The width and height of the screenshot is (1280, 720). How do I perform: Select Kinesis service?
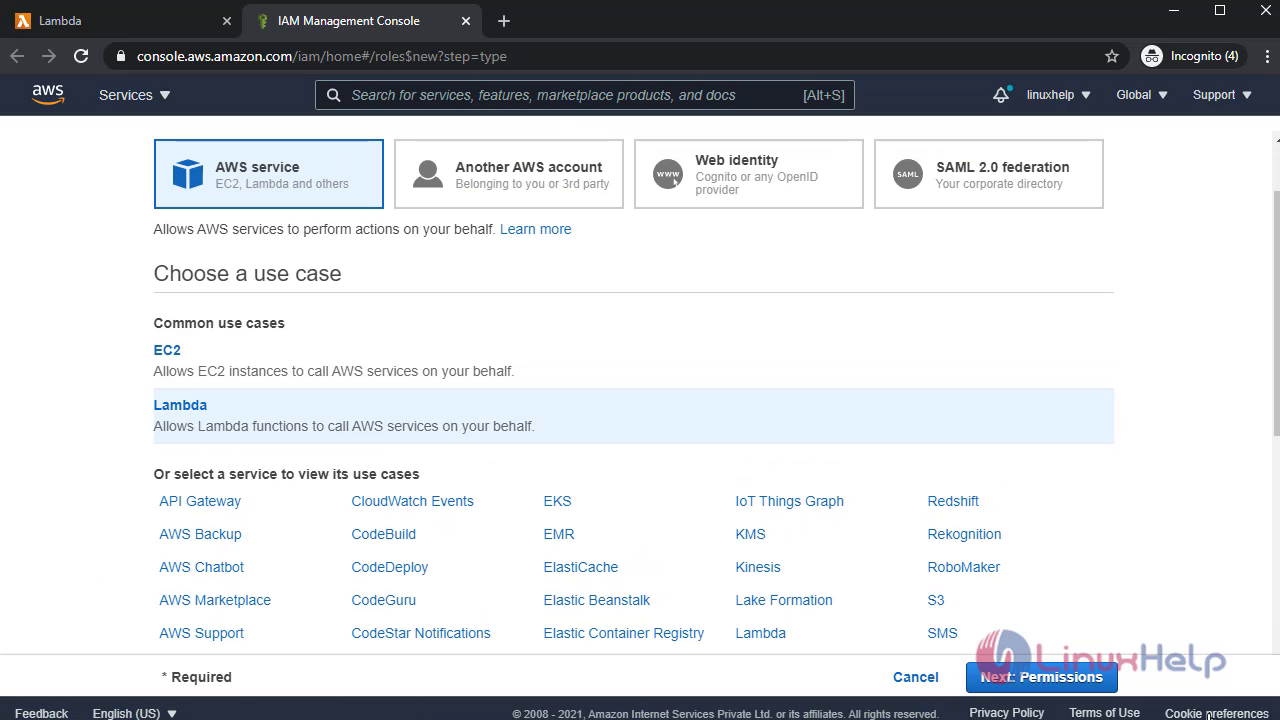pos(758,567)
